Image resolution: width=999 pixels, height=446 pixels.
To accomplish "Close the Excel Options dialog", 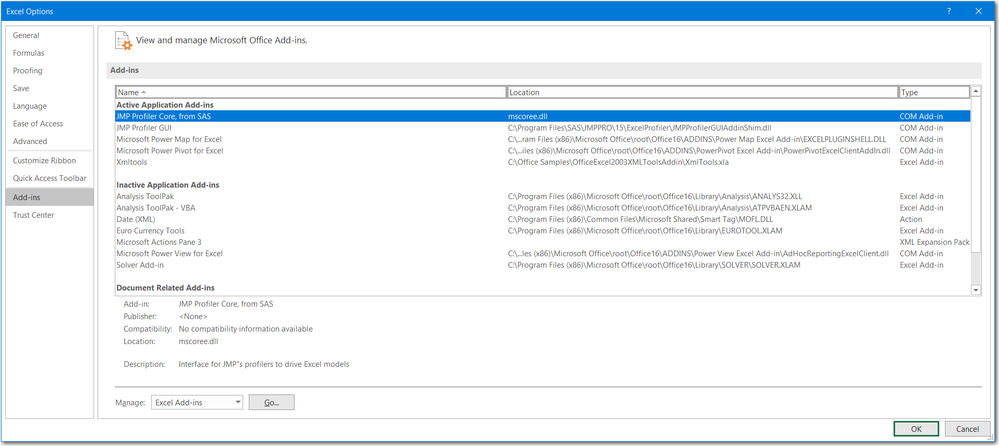I will point(978,11).
